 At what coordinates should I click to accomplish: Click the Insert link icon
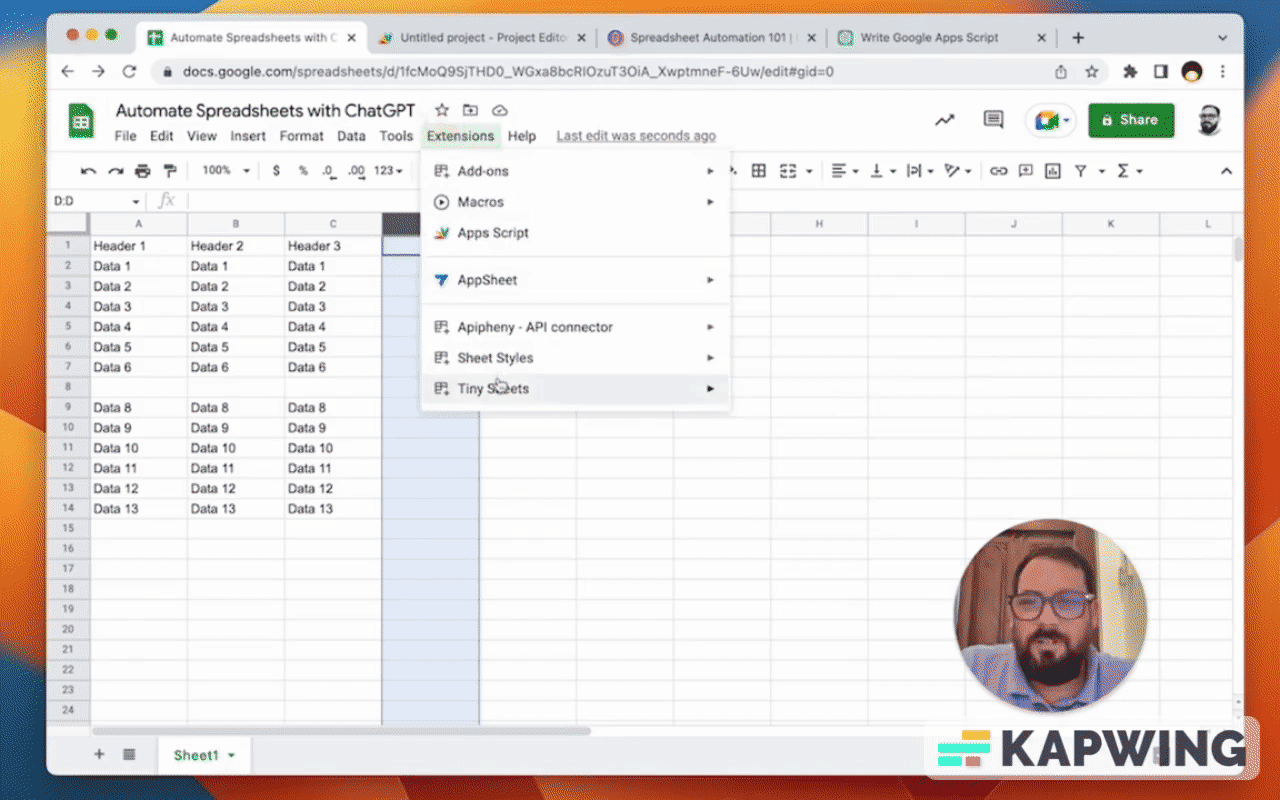click(998, 171)
